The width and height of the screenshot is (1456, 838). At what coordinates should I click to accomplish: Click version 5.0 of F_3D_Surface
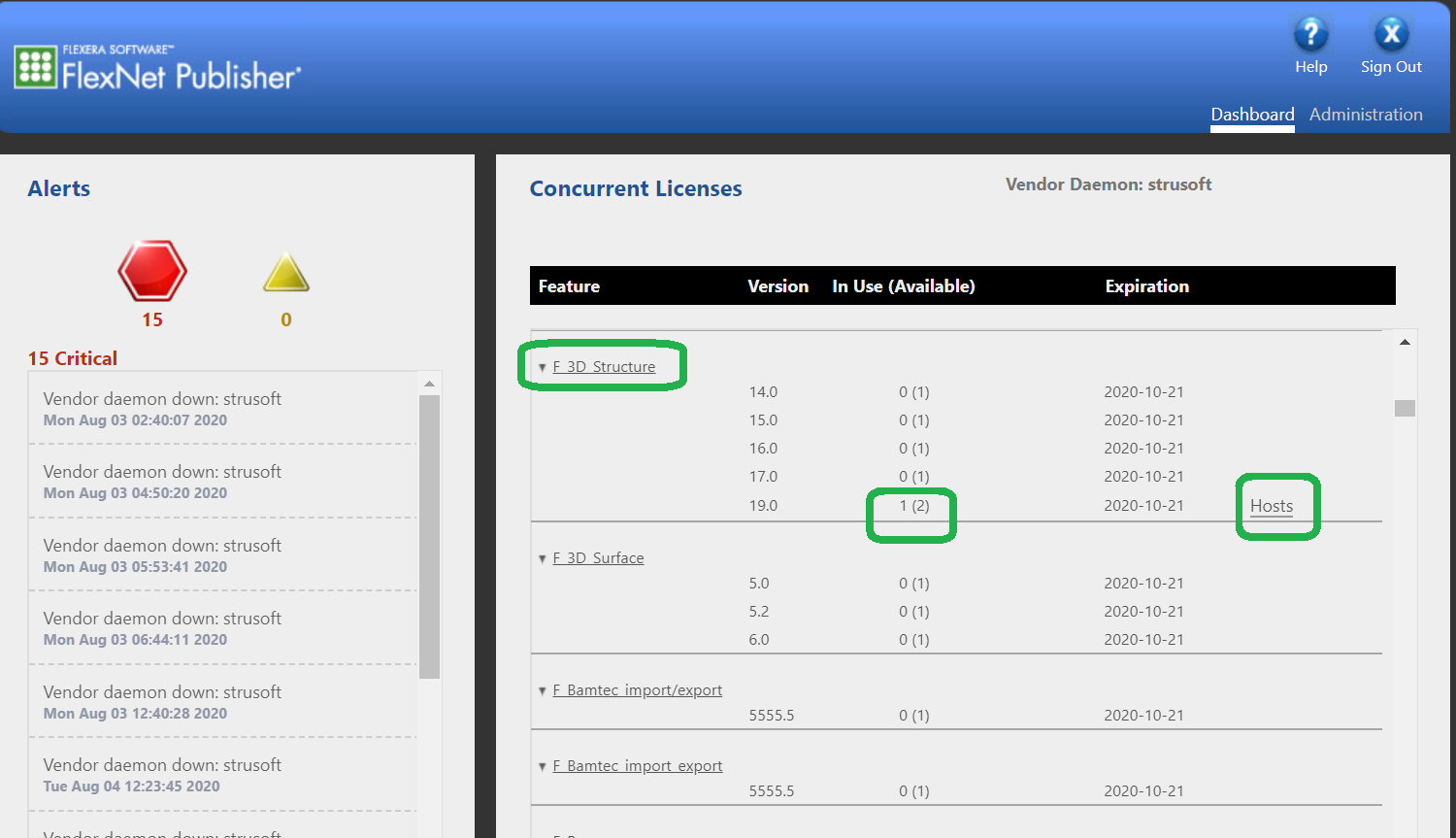[x=759, y=584]
